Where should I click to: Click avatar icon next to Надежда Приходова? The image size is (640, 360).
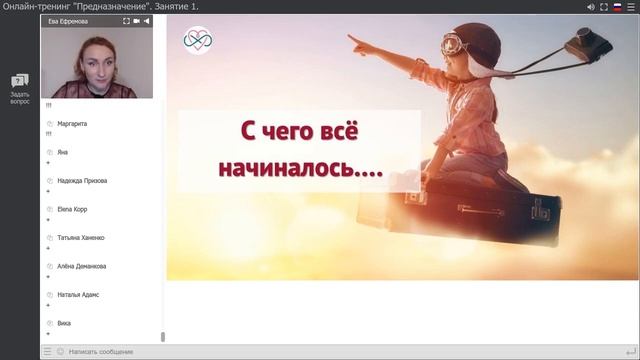coord(50,181)
